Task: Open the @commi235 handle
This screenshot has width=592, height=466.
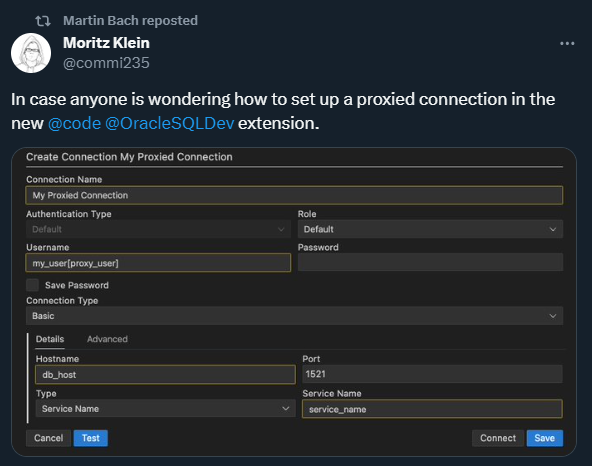Action: coord(106,63)
